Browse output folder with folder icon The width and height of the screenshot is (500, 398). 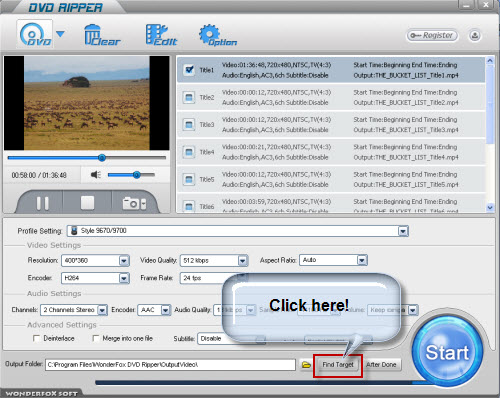(x=306, y=365)
